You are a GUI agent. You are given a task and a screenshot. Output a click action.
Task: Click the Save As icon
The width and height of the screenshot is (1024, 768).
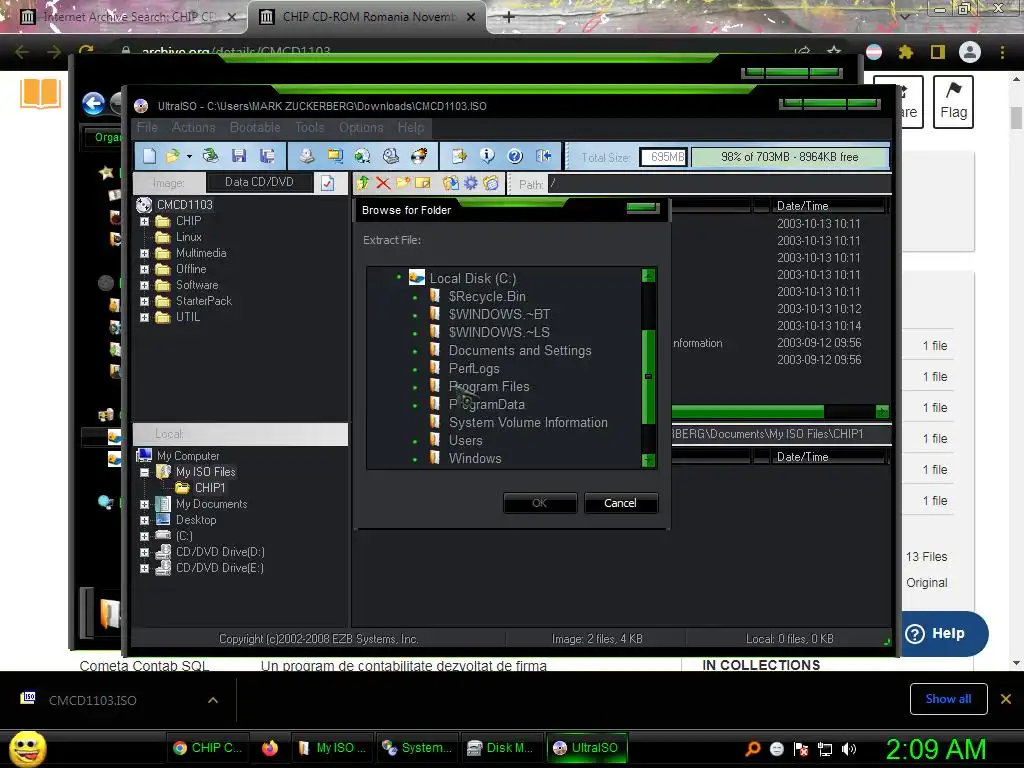267,156
